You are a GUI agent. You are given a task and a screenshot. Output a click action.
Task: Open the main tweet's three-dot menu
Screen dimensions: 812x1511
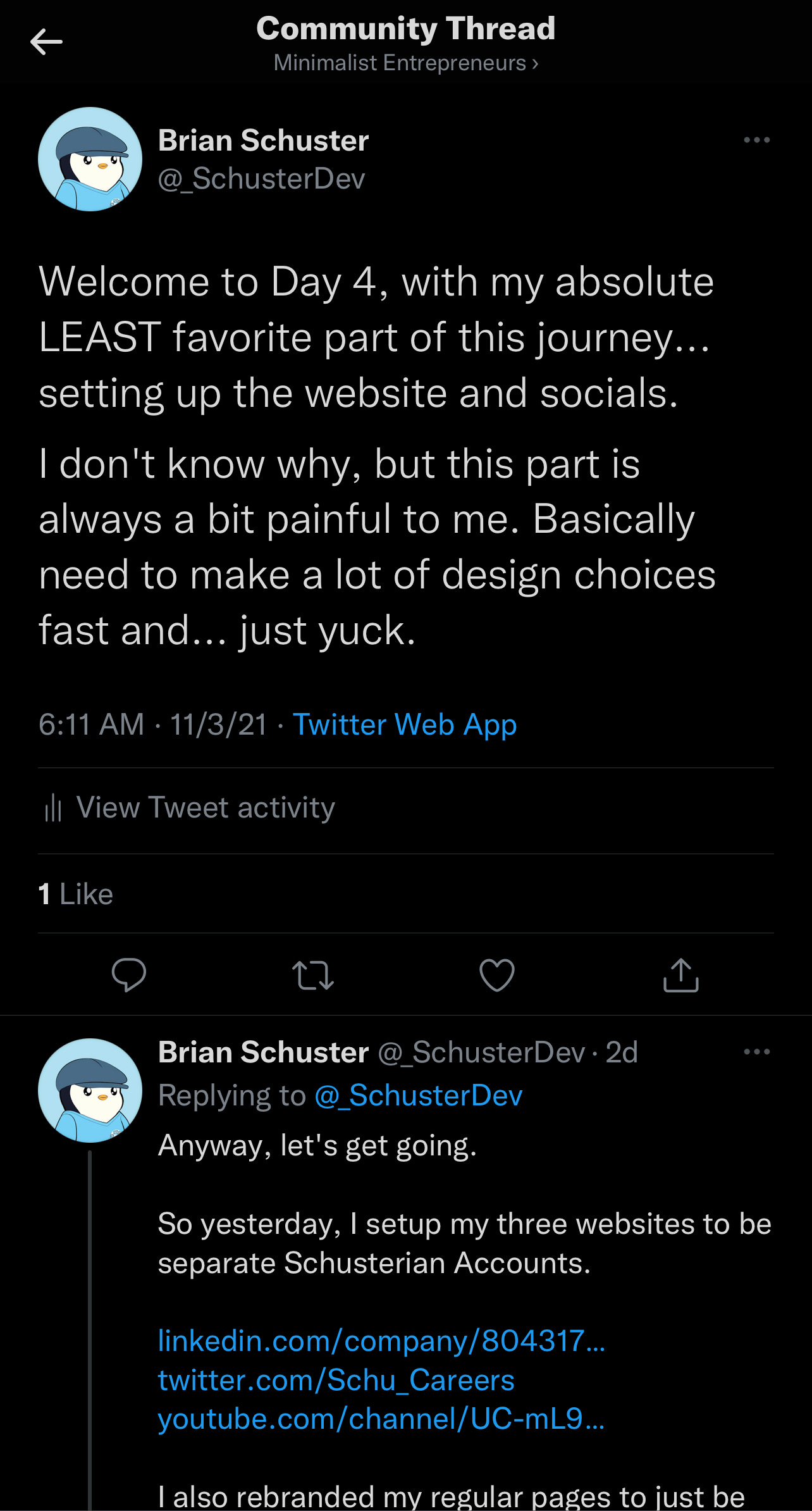pyautogui.click(x=756, y=140)
